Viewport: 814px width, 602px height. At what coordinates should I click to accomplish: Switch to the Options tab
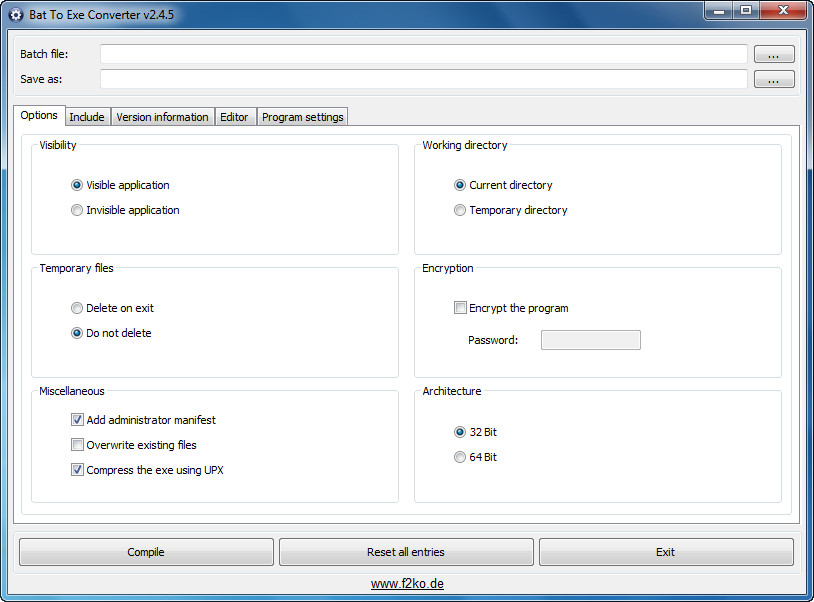pos(39,115)
